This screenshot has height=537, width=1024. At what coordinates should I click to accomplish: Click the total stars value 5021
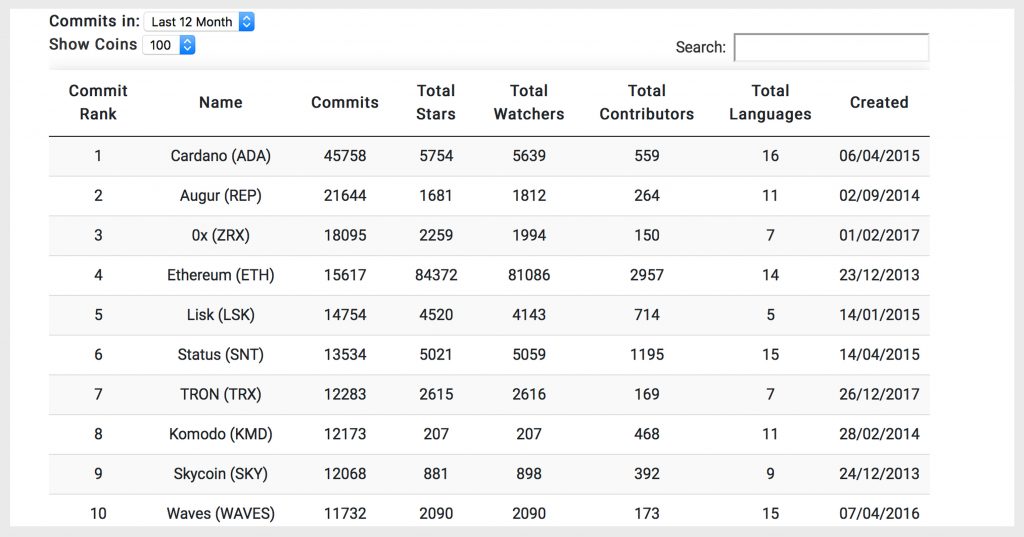pos(436,355)
